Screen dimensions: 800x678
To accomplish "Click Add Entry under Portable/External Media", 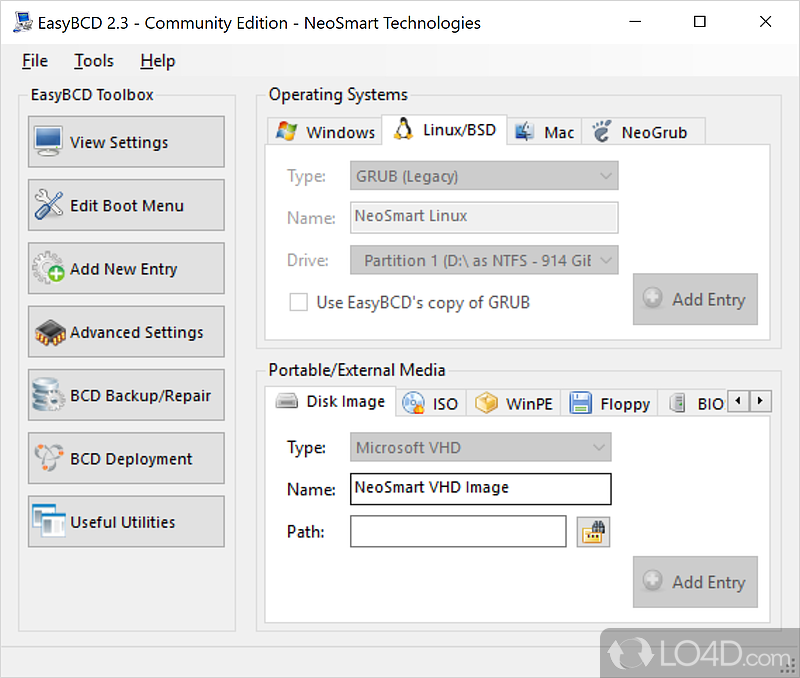I will [695, 582].
